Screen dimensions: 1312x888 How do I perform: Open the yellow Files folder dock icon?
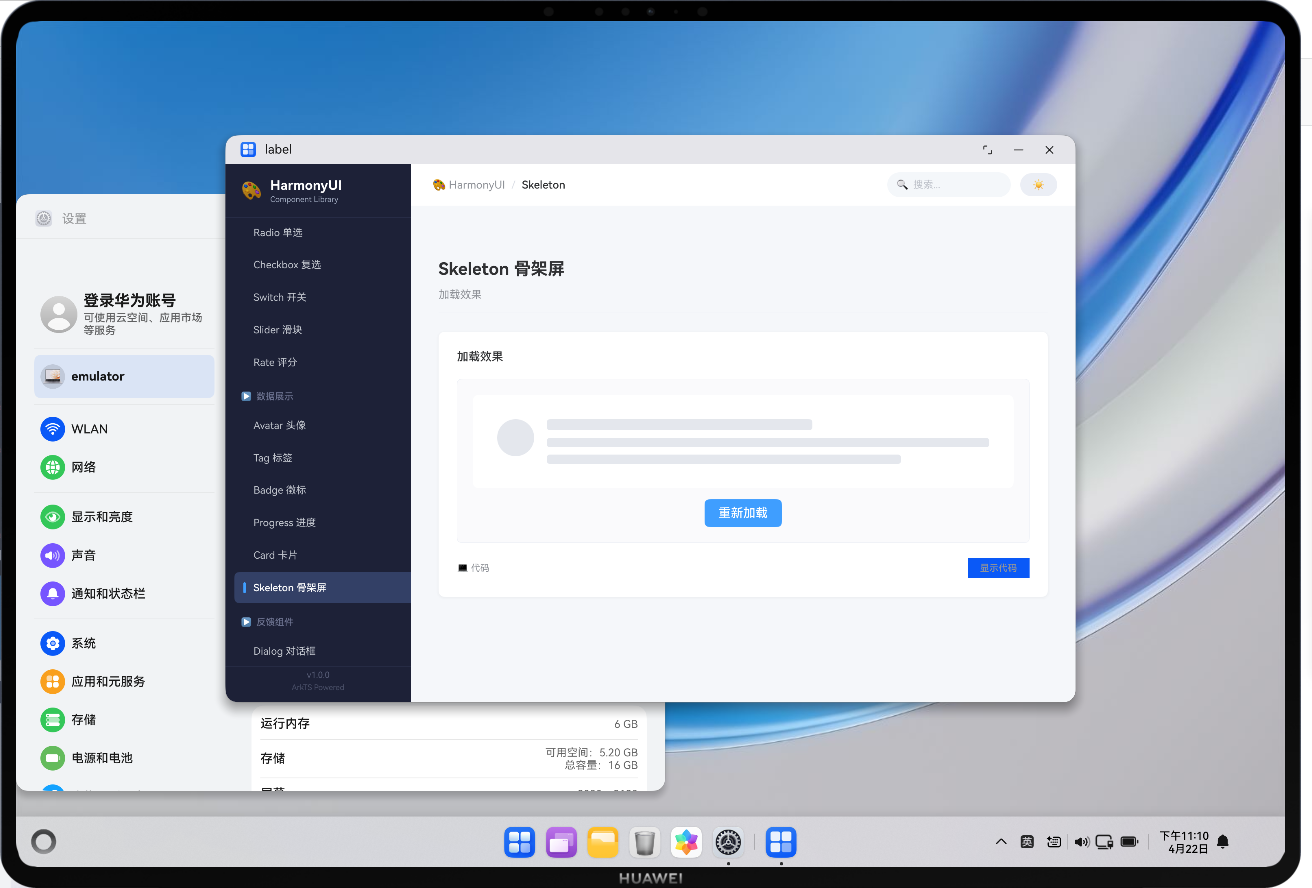coord(603,843)
